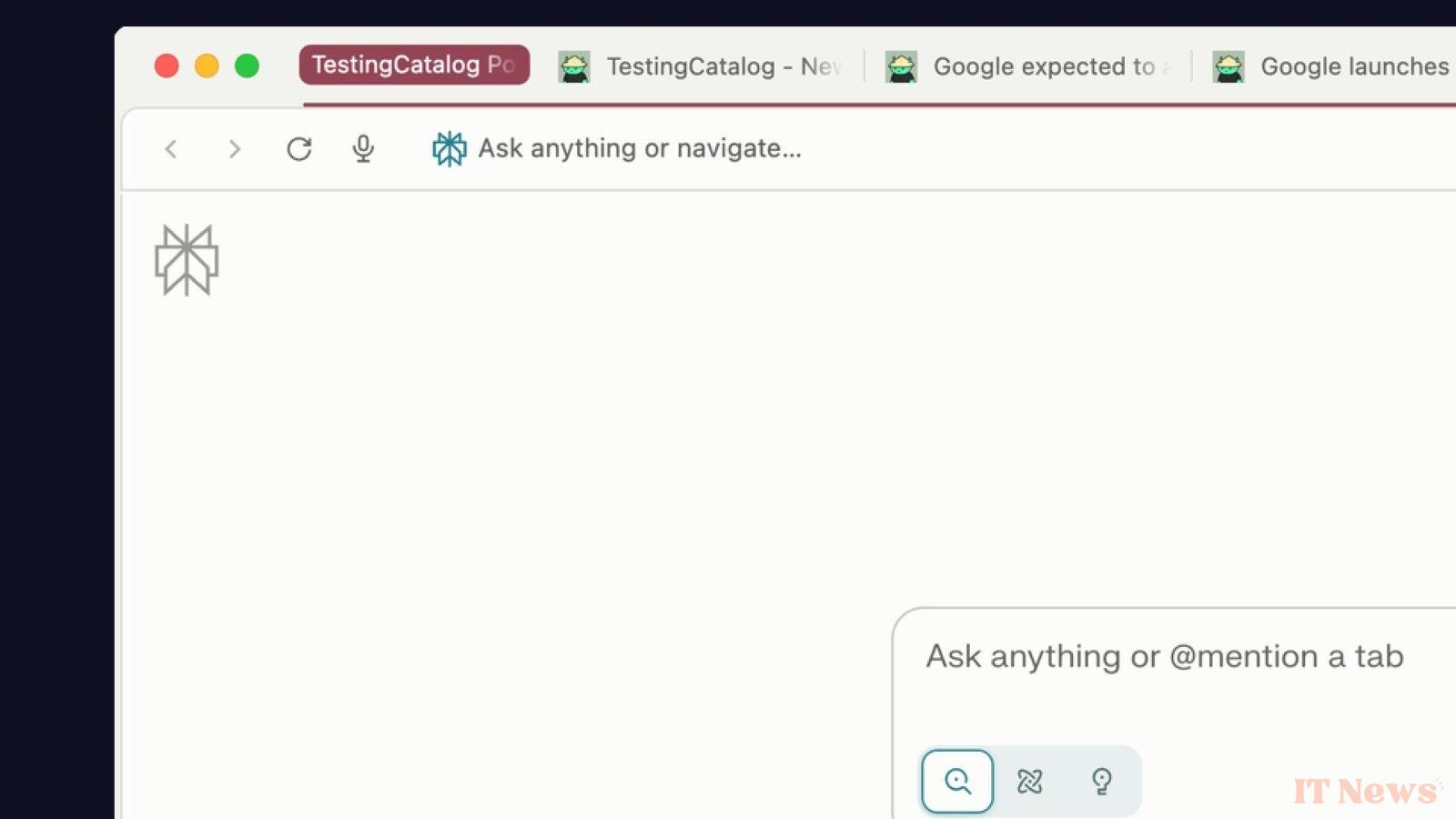This screenshot has height=819, width=1456.
Task: Click the back navigation arrow
Action: pos(171,148)
